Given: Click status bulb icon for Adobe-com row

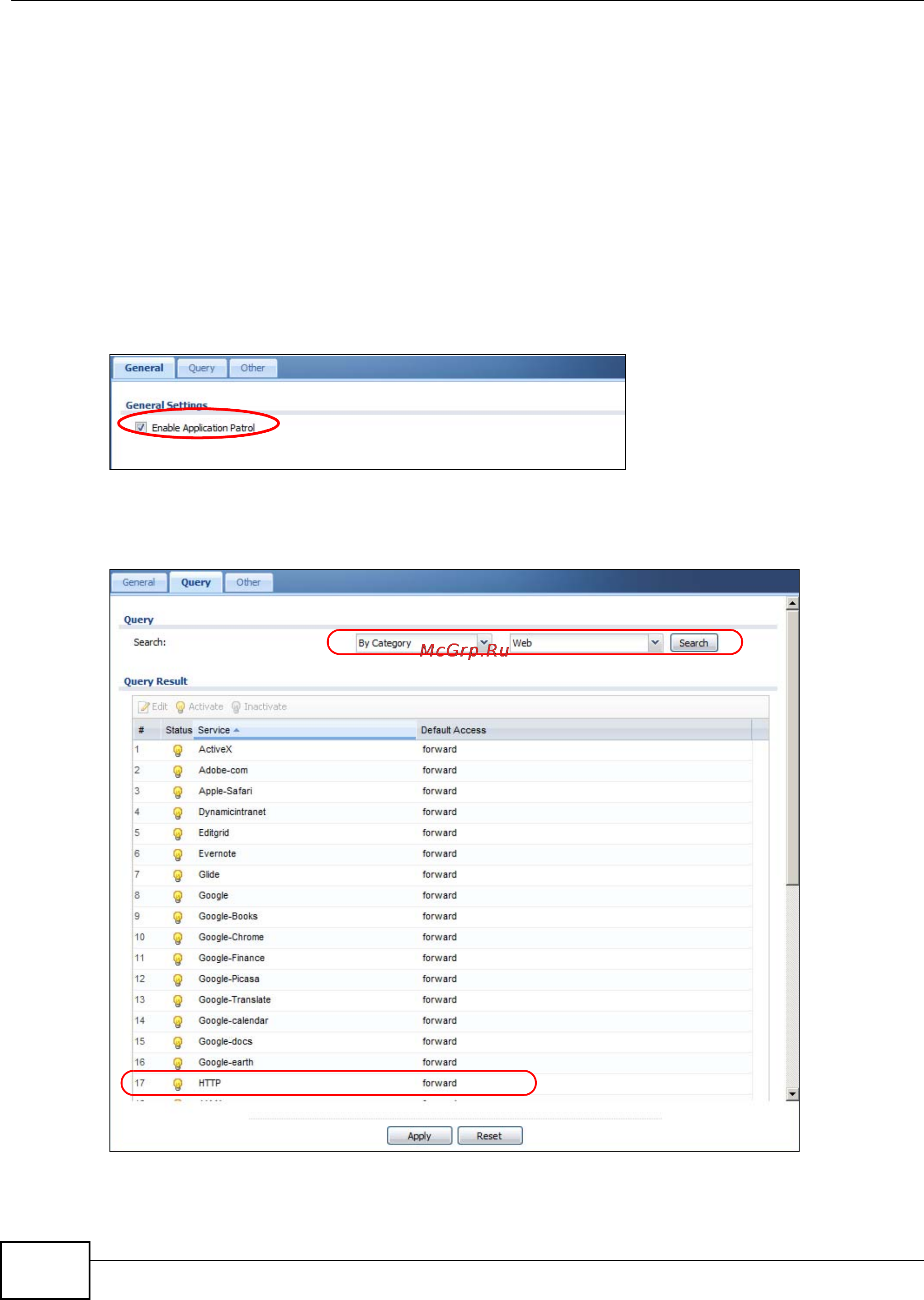Looking at the screenshot, I should click(177, 771).
